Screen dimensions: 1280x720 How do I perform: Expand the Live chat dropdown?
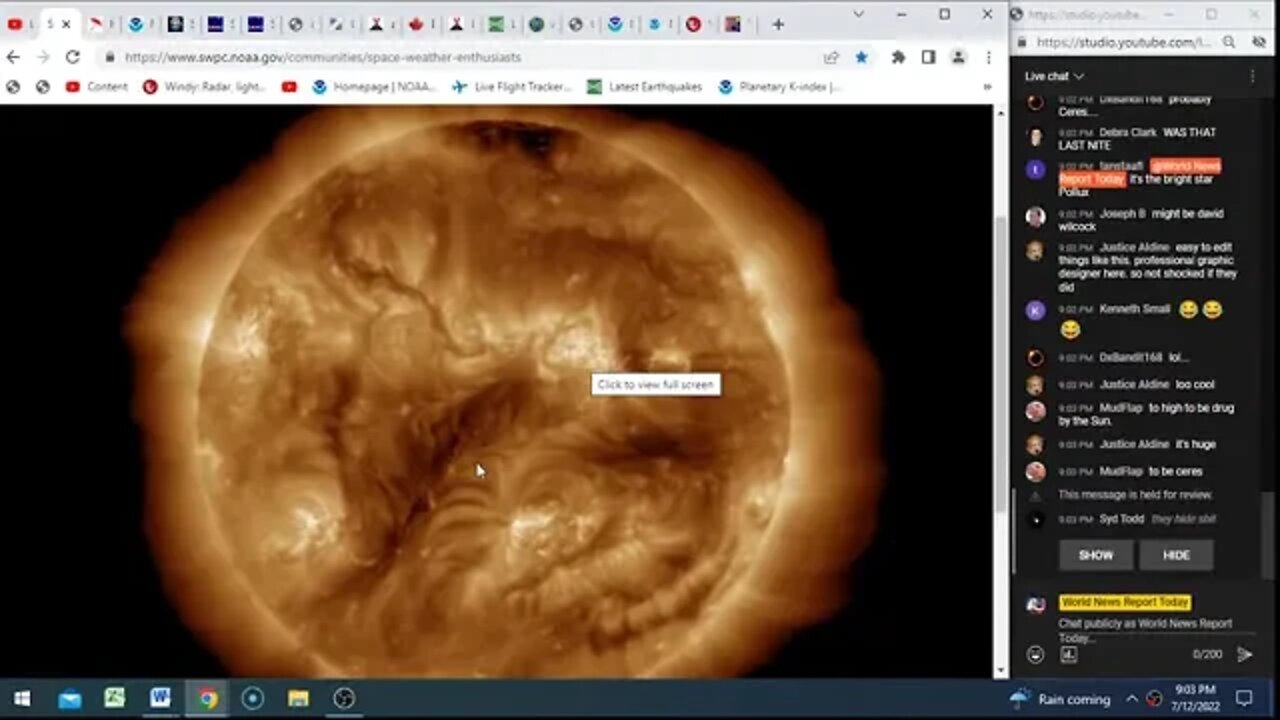click(1054, 76)
